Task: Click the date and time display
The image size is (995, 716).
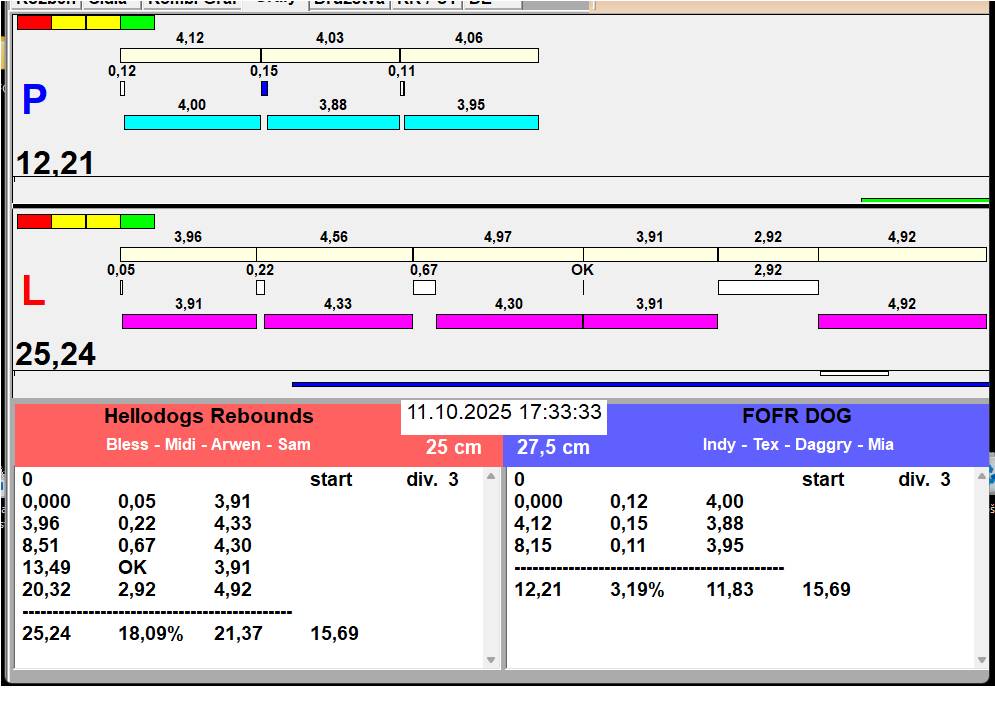Action: [x=504, y=413]
